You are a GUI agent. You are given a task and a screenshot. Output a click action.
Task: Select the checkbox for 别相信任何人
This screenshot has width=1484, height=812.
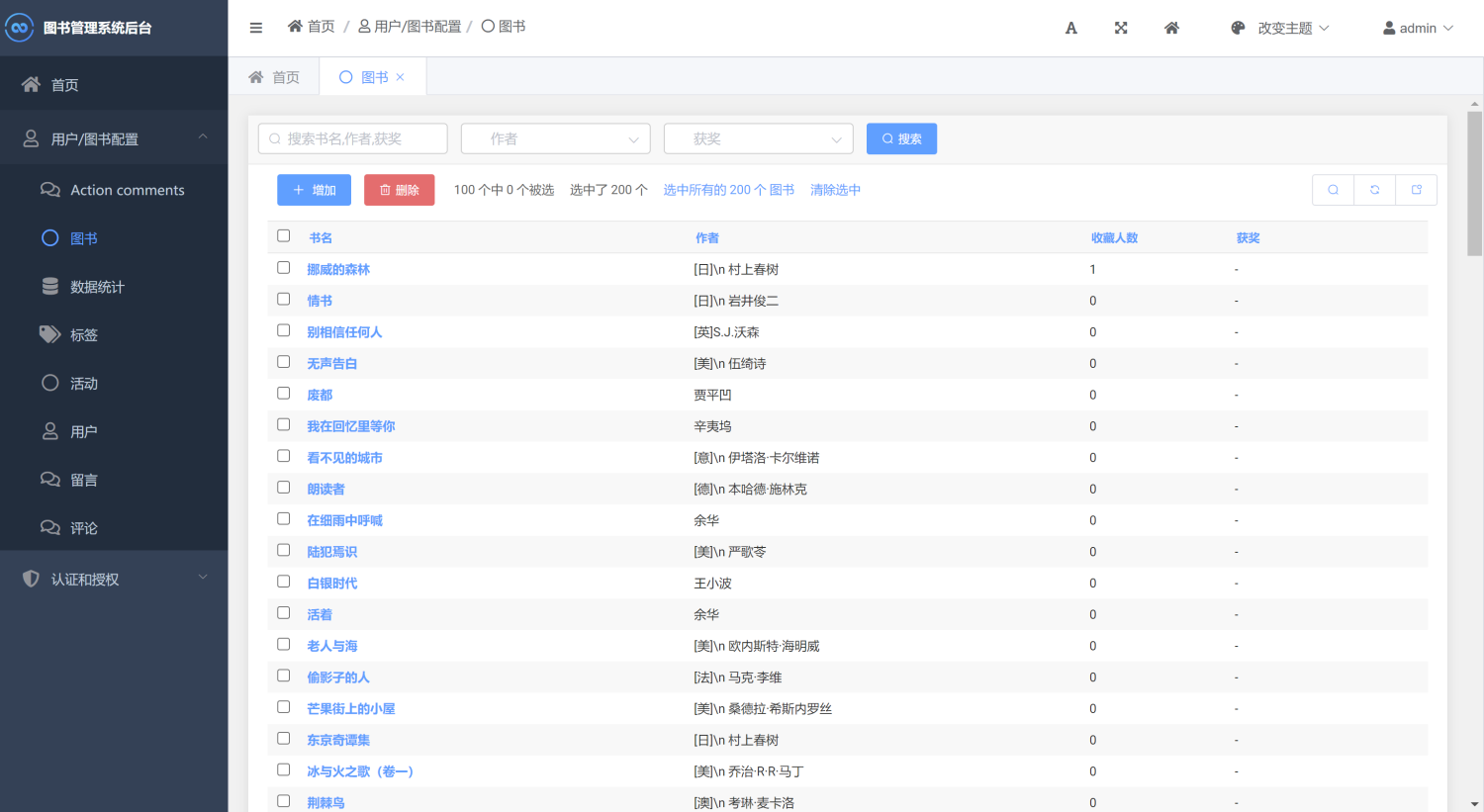[x=284, y=330]
